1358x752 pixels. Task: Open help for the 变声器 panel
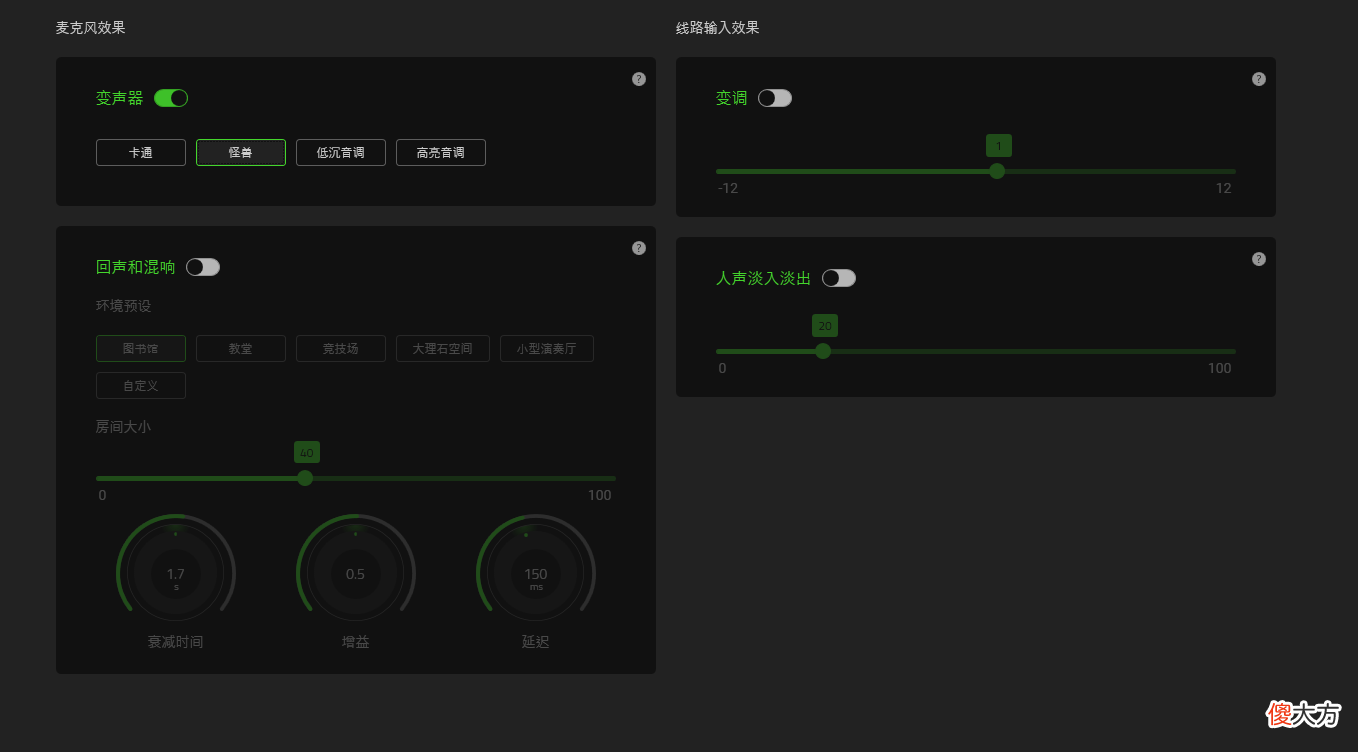[x=639, y=79]
